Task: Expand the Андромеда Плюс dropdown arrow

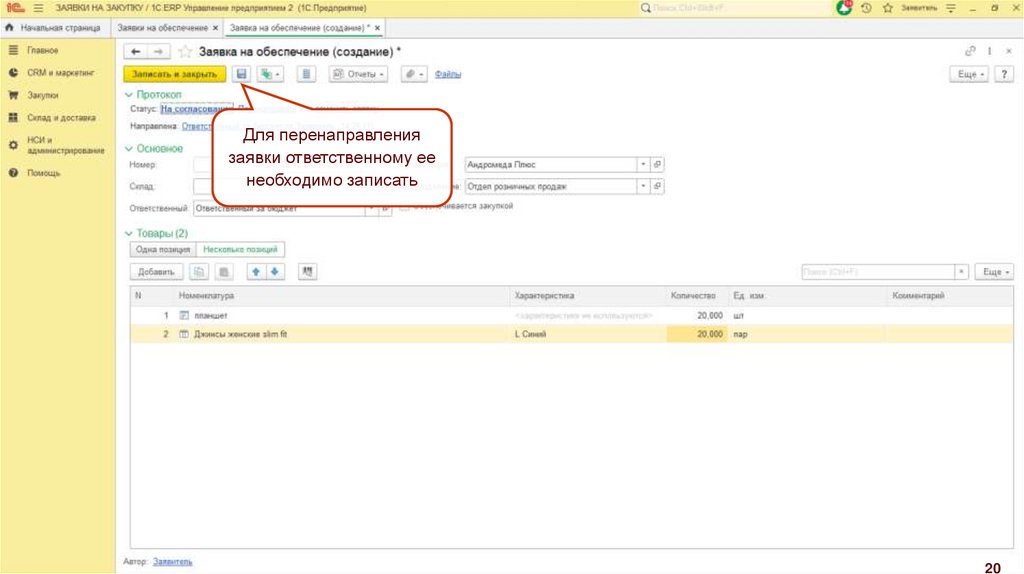Action: pos(643,165)
